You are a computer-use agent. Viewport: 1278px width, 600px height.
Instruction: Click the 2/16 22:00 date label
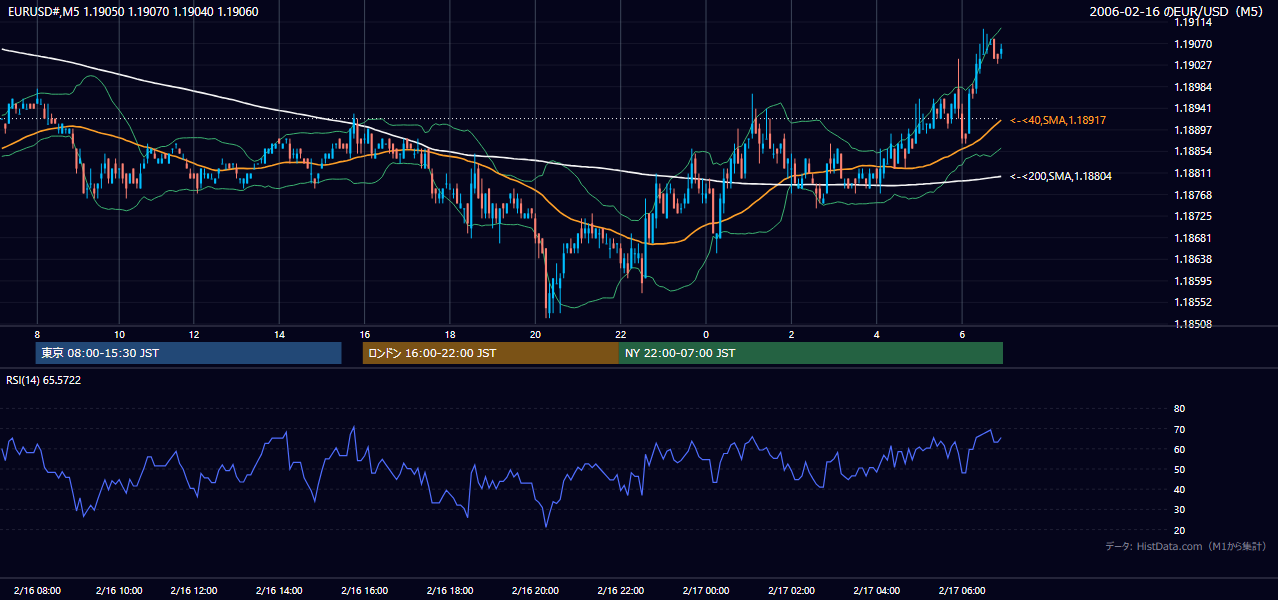click(619, 590)
